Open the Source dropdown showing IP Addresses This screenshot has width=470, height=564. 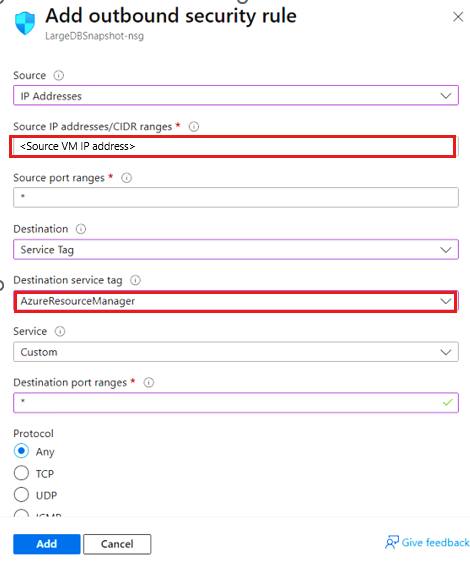236,96
